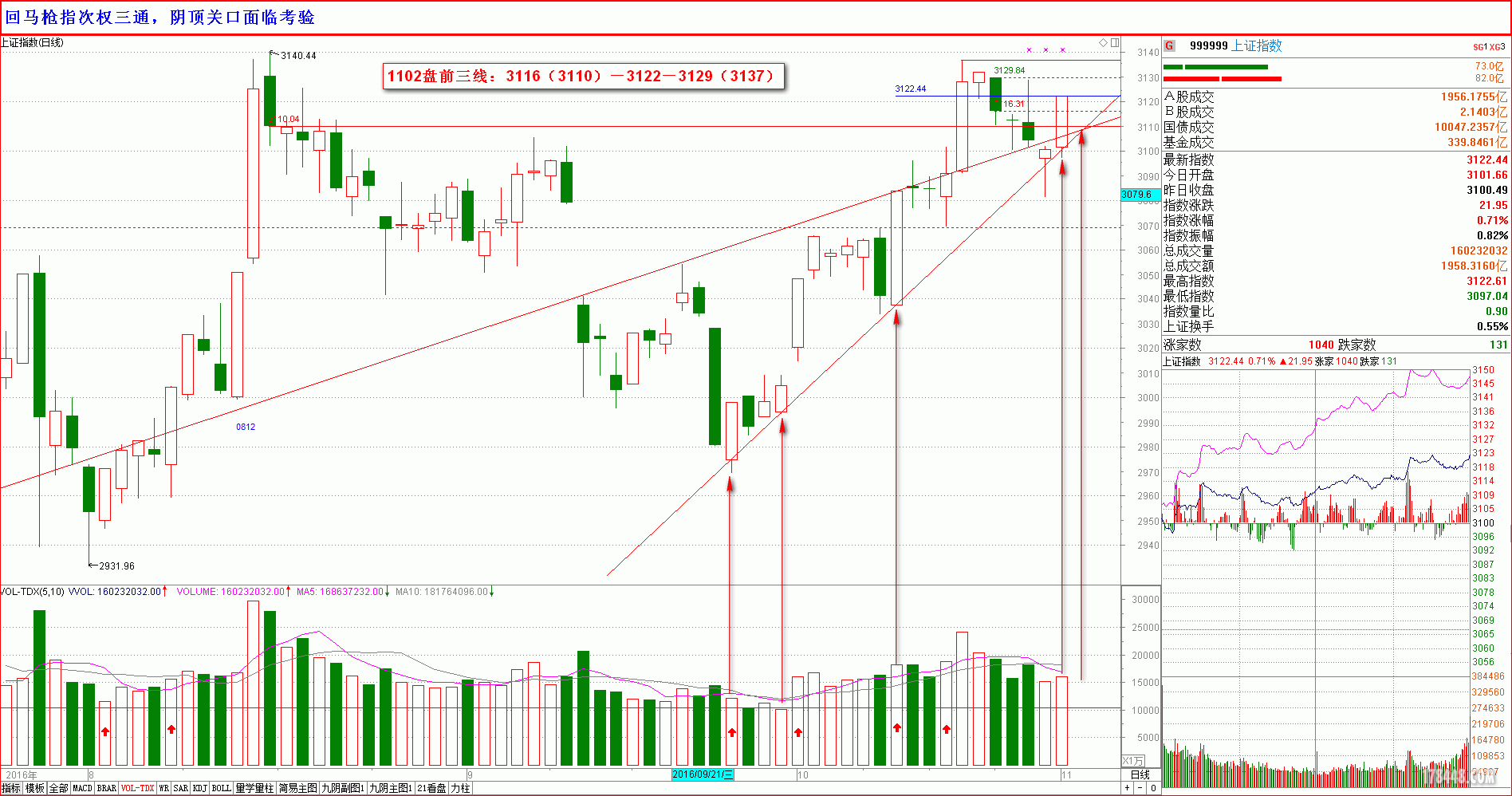Click the X1万 volume unit label

pyautogui.click(x=1134, y=760)
